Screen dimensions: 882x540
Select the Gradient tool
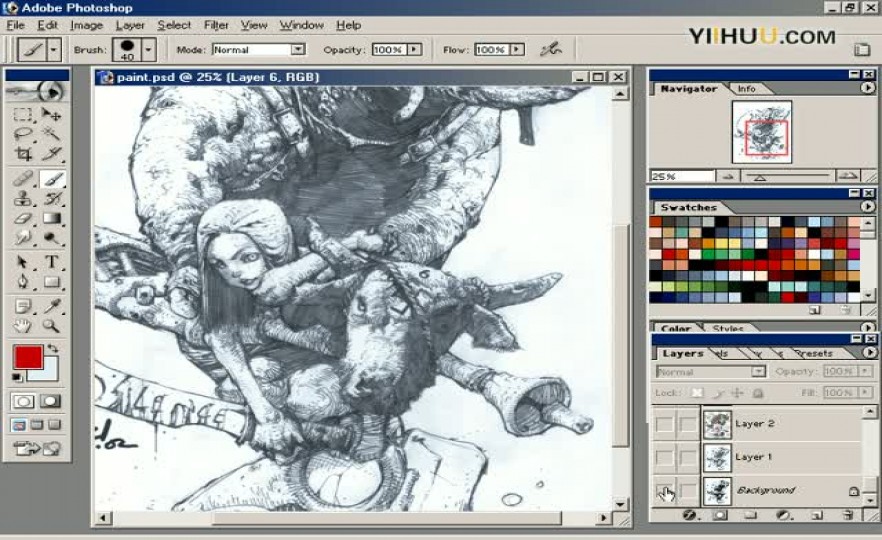click(52, 218)
